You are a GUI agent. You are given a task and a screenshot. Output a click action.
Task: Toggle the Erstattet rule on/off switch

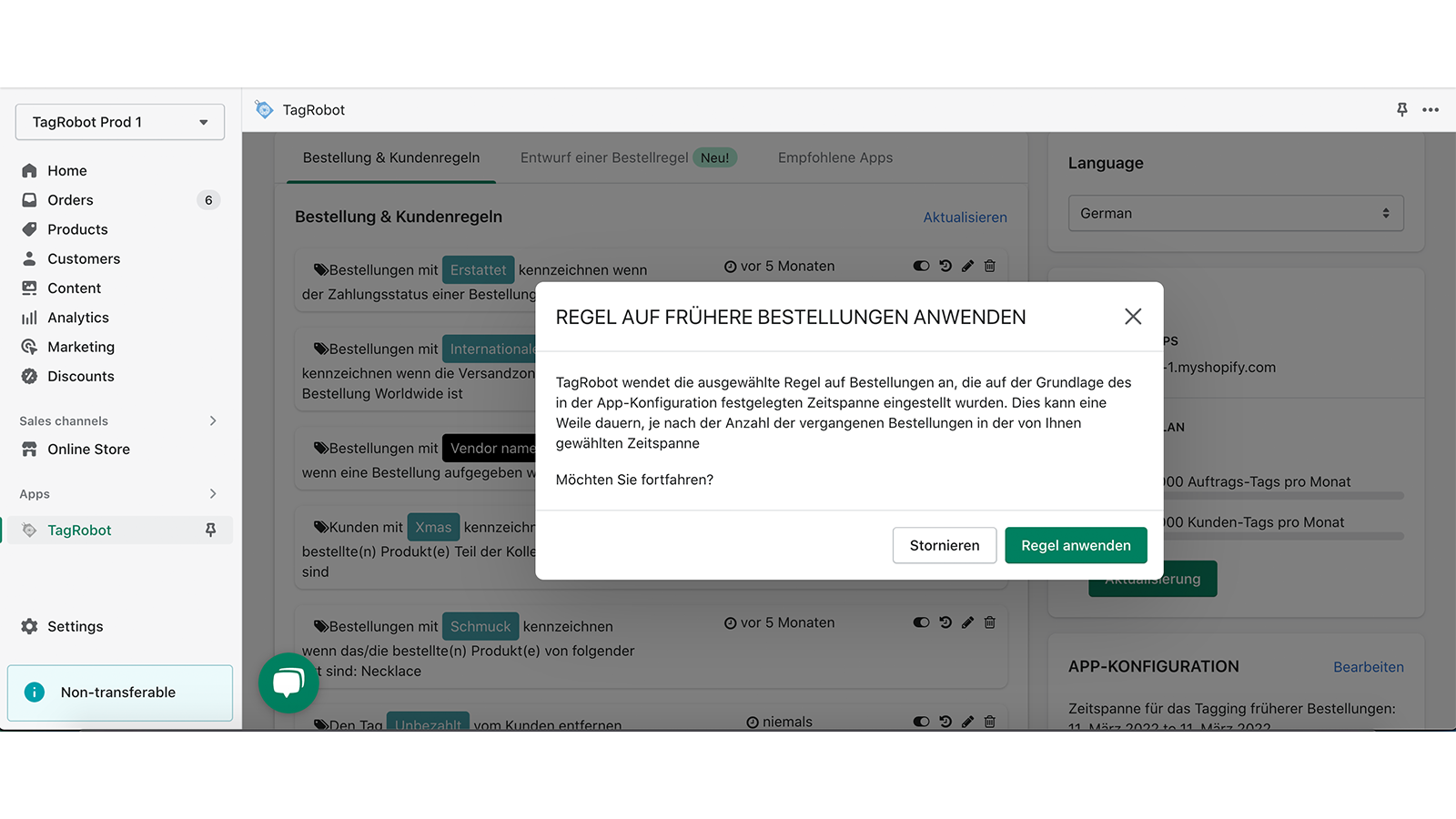[x=921, y=266]
